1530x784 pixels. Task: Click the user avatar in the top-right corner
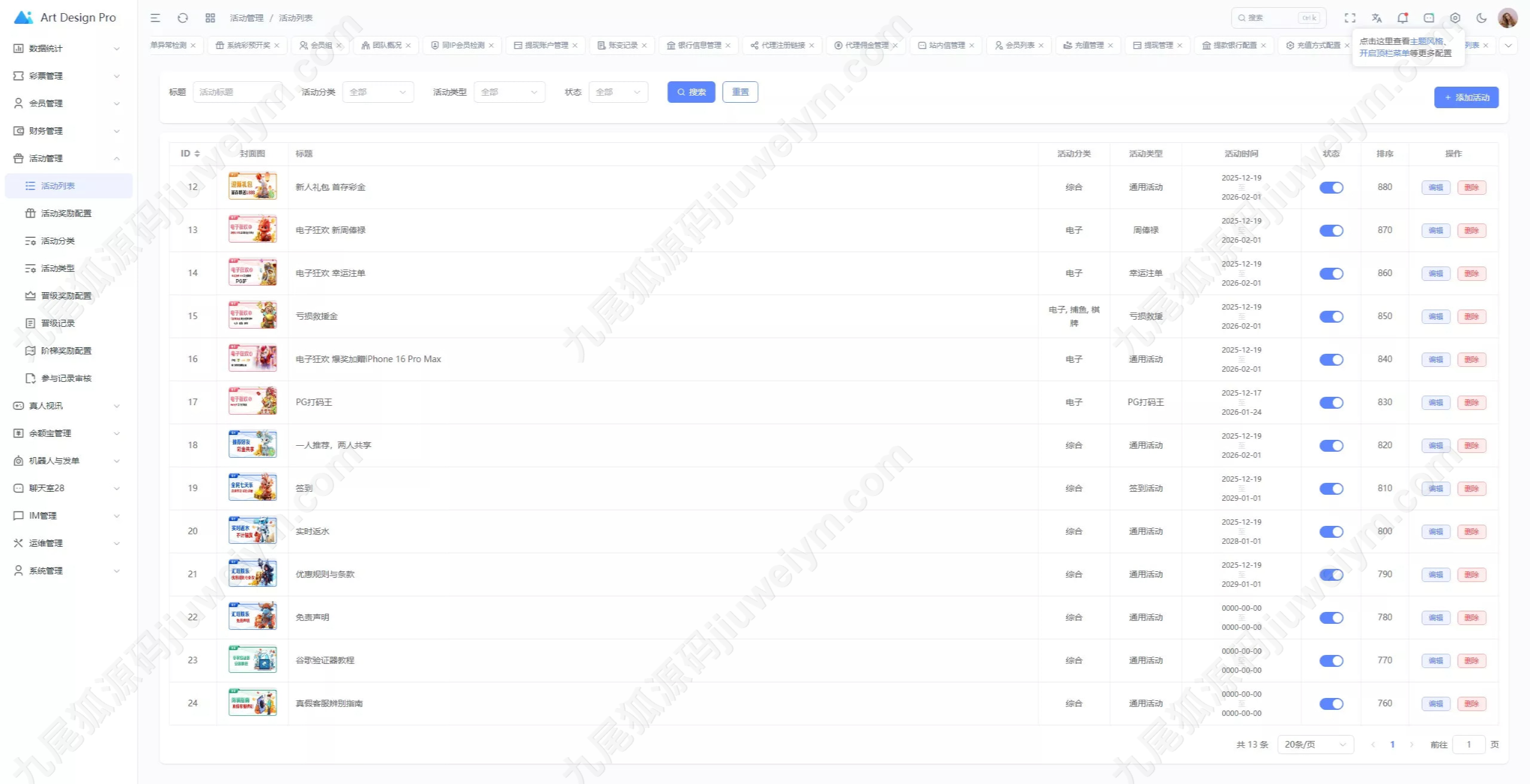pyautogui.click(x=1507, y=18)
